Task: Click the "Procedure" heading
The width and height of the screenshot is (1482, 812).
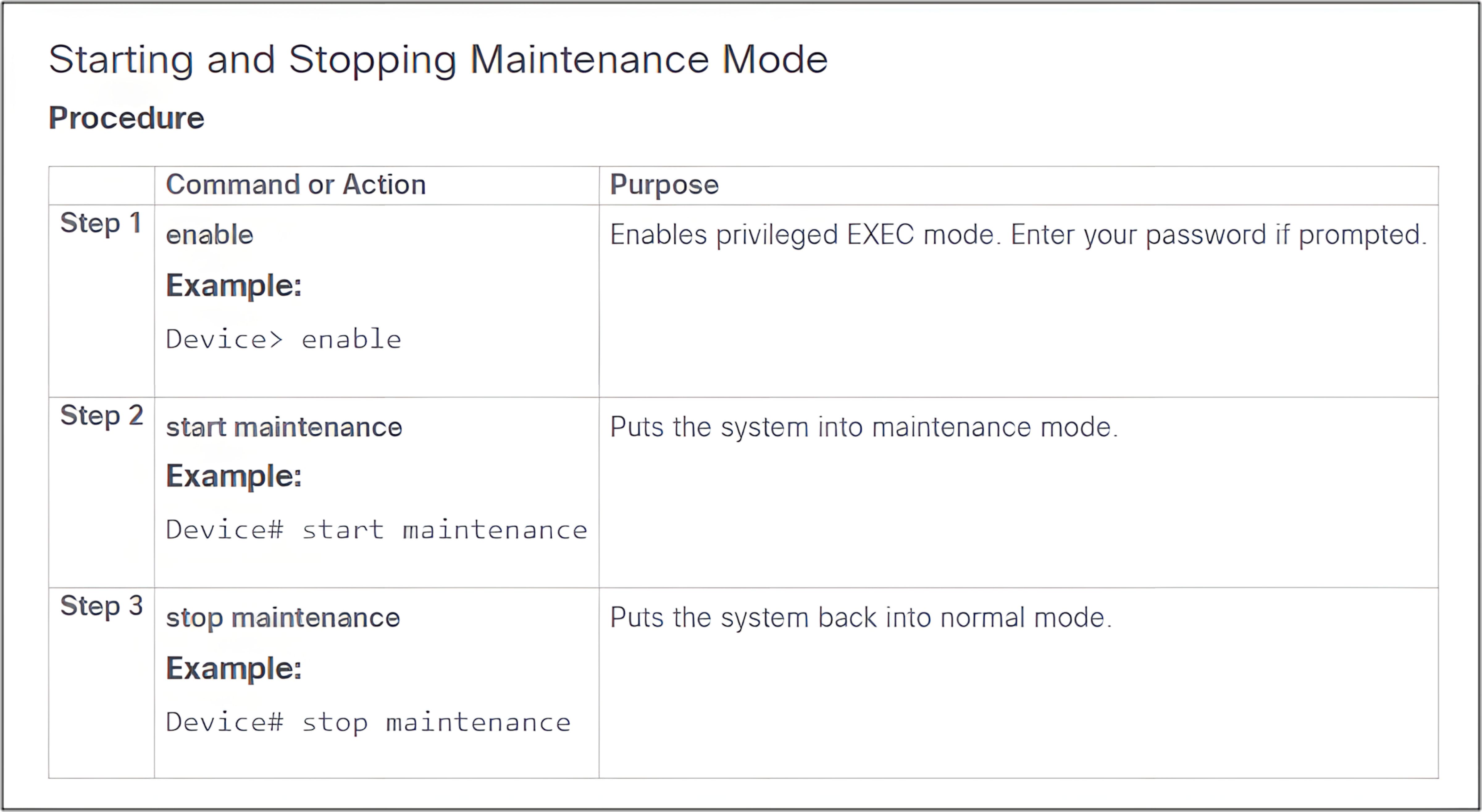Action: coord(127,119)
